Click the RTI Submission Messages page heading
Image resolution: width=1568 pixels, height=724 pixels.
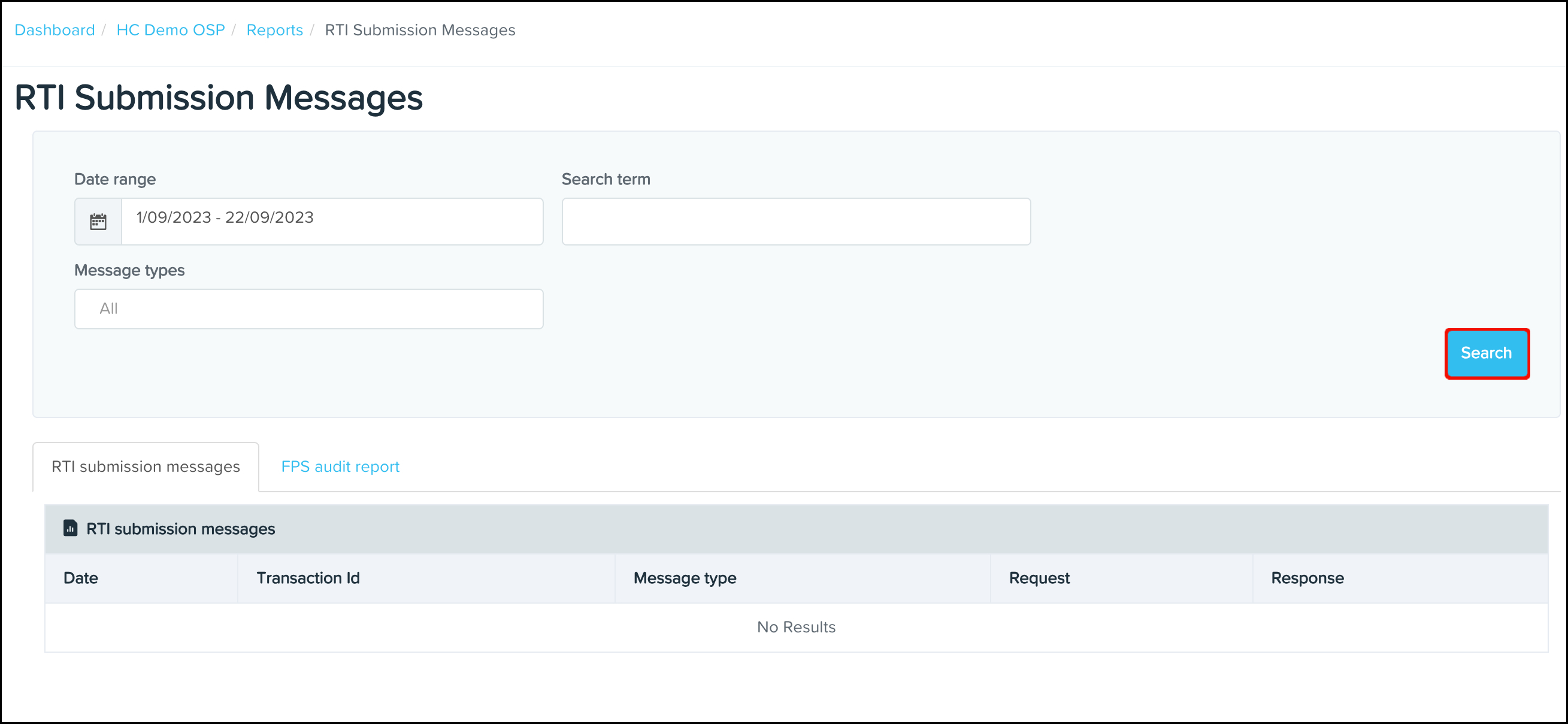(x=219, y=96)
